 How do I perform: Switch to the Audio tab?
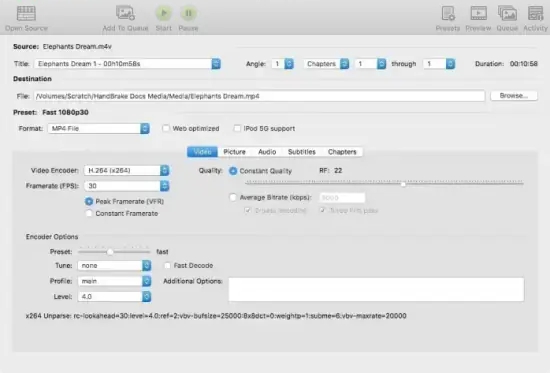[x=267, y=152]
